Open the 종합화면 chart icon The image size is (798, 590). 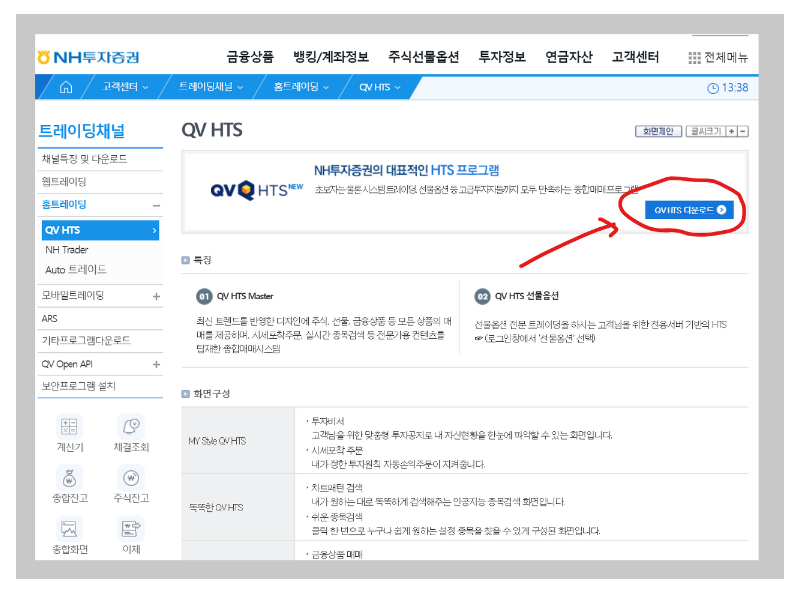click(69, 529)
